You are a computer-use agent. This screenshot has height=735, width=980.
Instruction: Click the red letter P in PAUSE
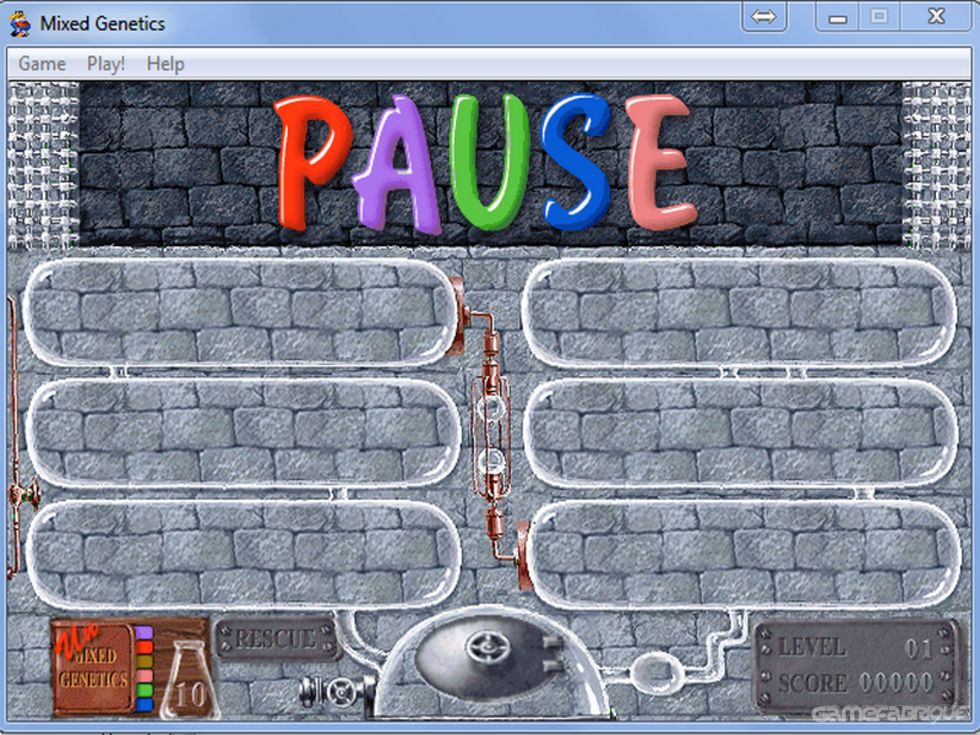coord(314,161)
